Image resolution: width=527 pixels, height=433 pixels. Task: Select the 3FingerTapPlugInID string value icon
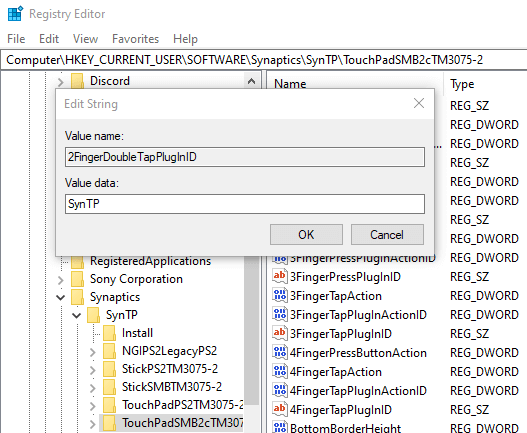[280, 333]
